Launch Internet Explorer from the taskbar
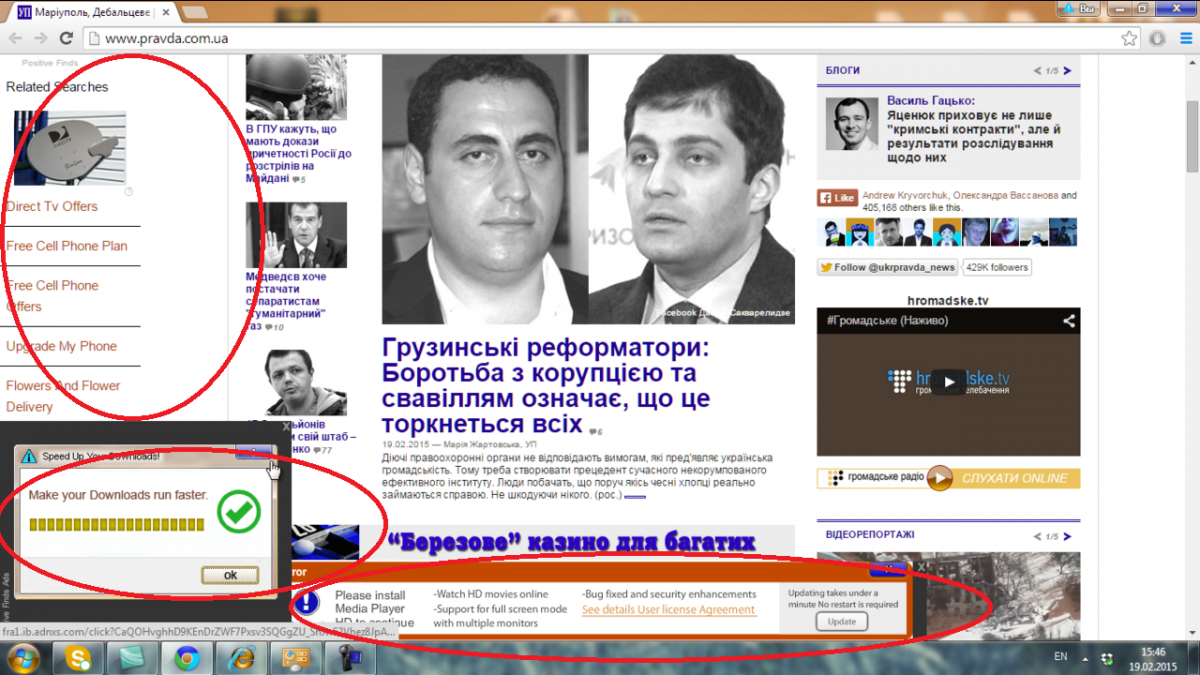The height and width of the screenshot is (675, 1200). click(x=241, y=658)
